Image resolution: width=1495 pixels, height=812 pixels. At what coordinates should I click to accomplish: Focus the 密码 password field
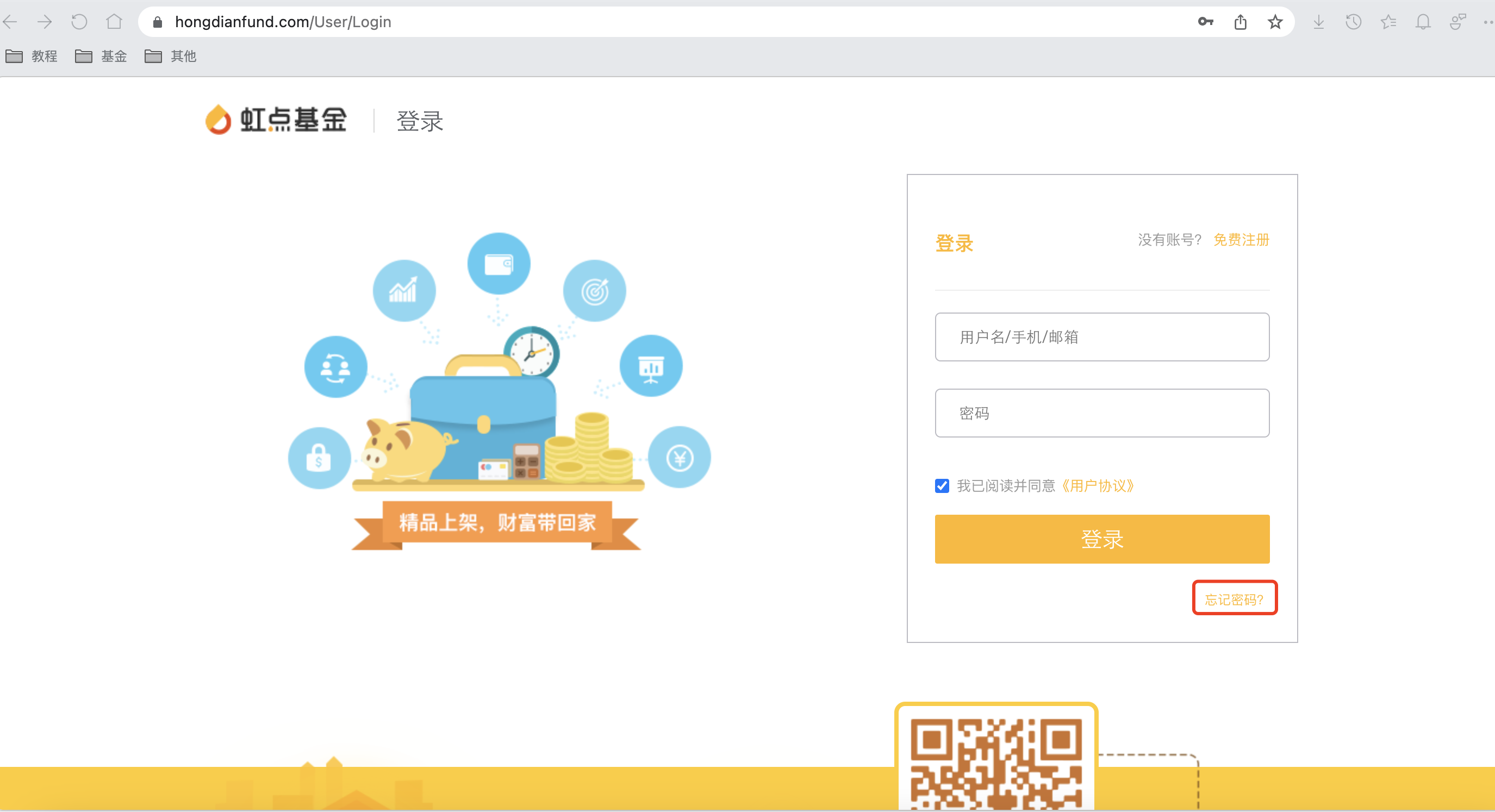(1102, 413)
